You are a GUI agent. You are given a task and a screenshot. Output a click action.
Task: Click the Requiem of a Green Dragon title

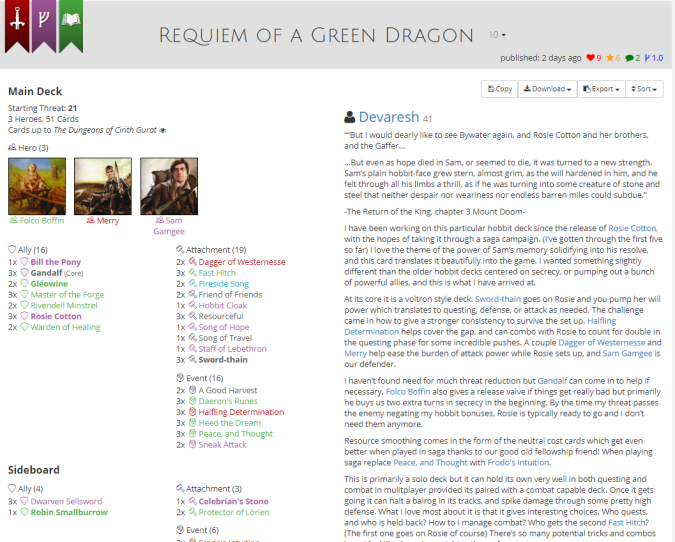[316, 35]
